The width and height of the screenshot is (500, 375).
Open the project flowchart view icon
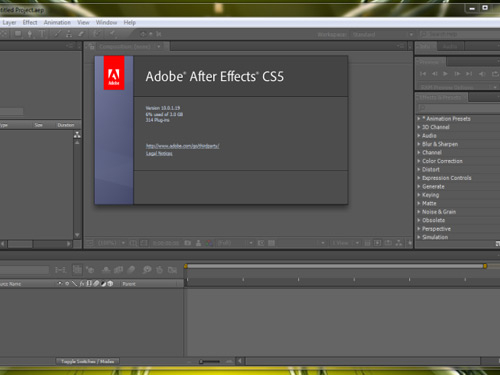click(x=77, y=135)
